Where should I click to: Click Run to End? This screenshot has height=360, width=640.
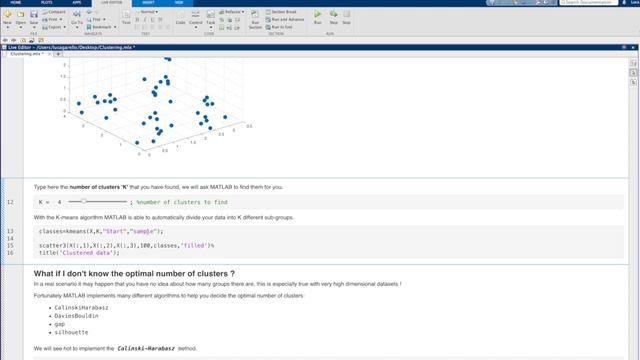point(279,27)
